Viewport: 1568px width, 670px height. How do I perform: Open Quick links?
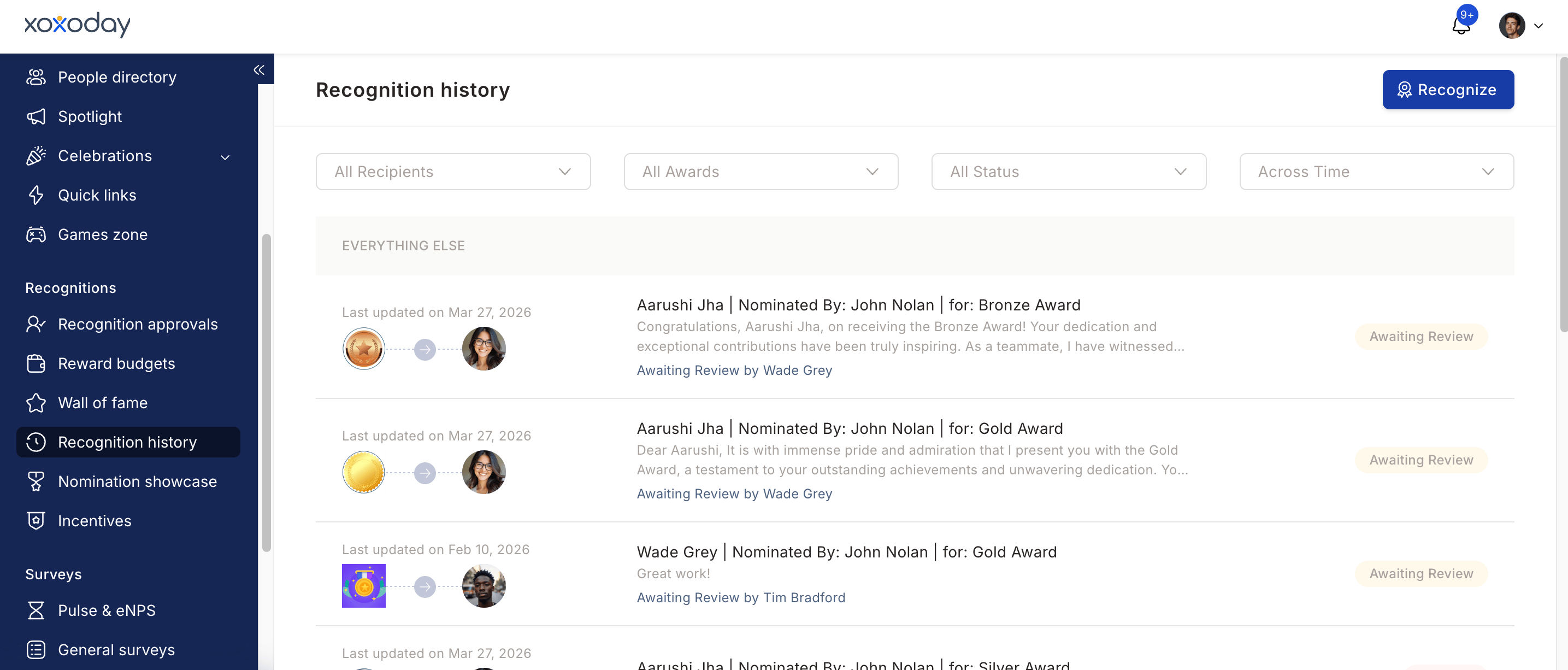[97, 195]
